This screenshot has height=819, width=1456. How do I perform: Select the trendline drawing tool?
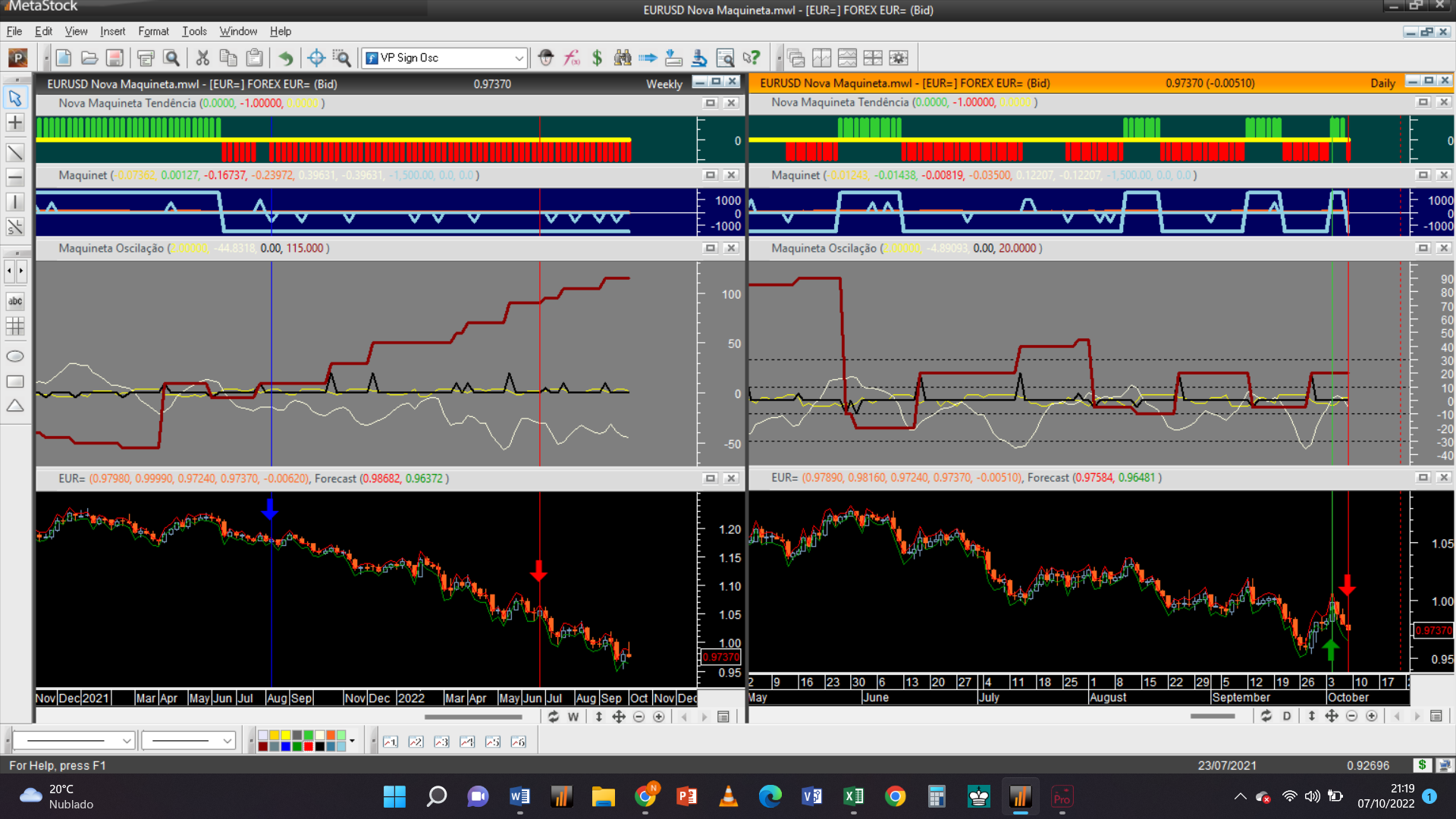point(15,152)
